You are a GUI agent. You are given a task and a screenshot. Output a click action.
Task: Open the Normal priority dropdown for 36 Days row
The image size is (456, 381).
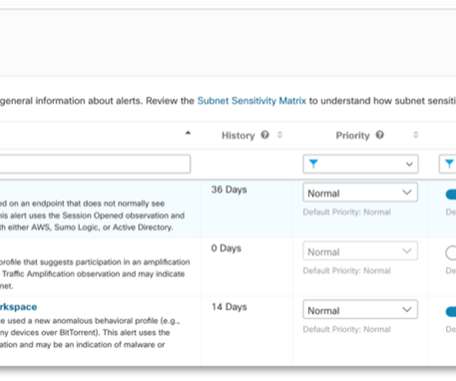click(x=360, y=192)
